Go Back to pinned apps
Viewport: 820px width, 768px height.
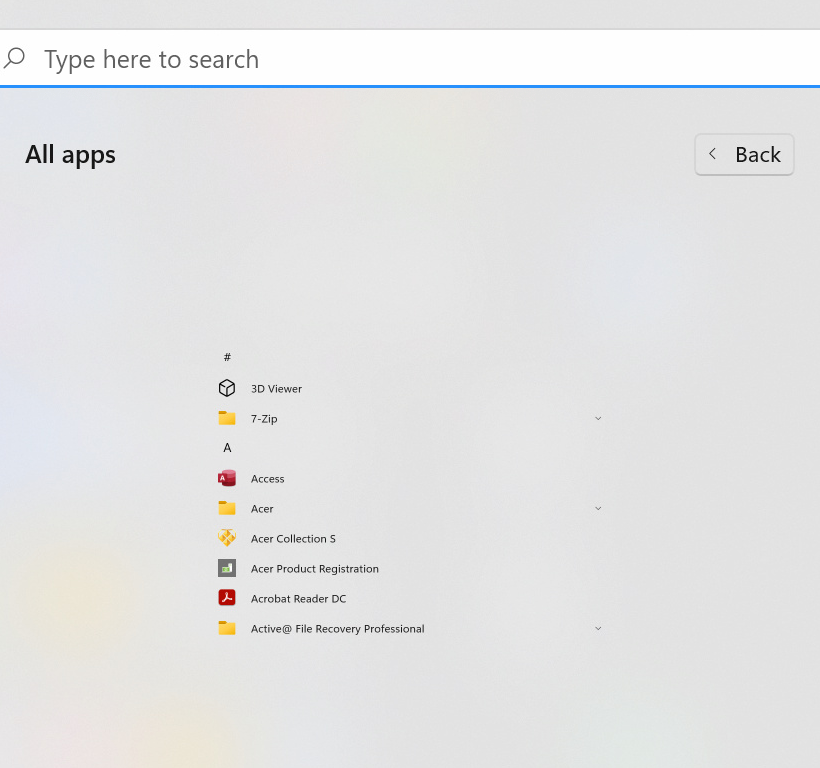click(744, 154)
